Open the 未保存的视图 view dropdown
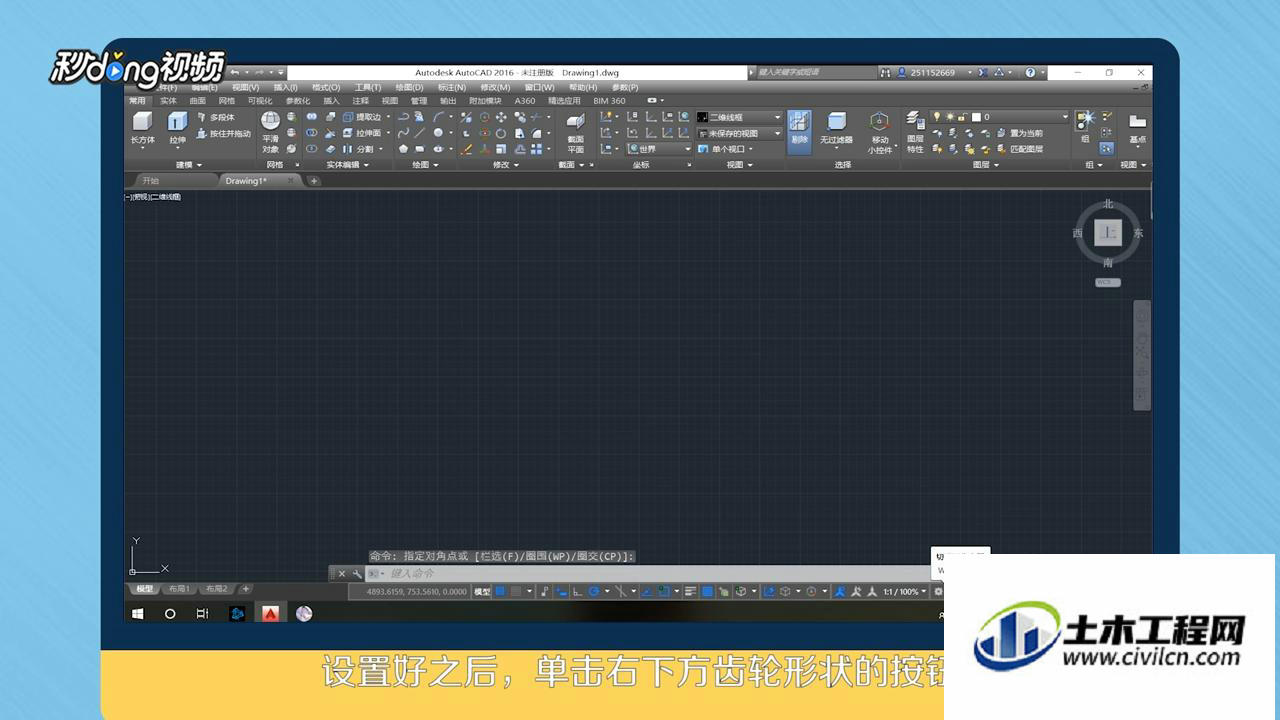The width and height of the screenshot is (1280, 720). click(x=739, y=133)
